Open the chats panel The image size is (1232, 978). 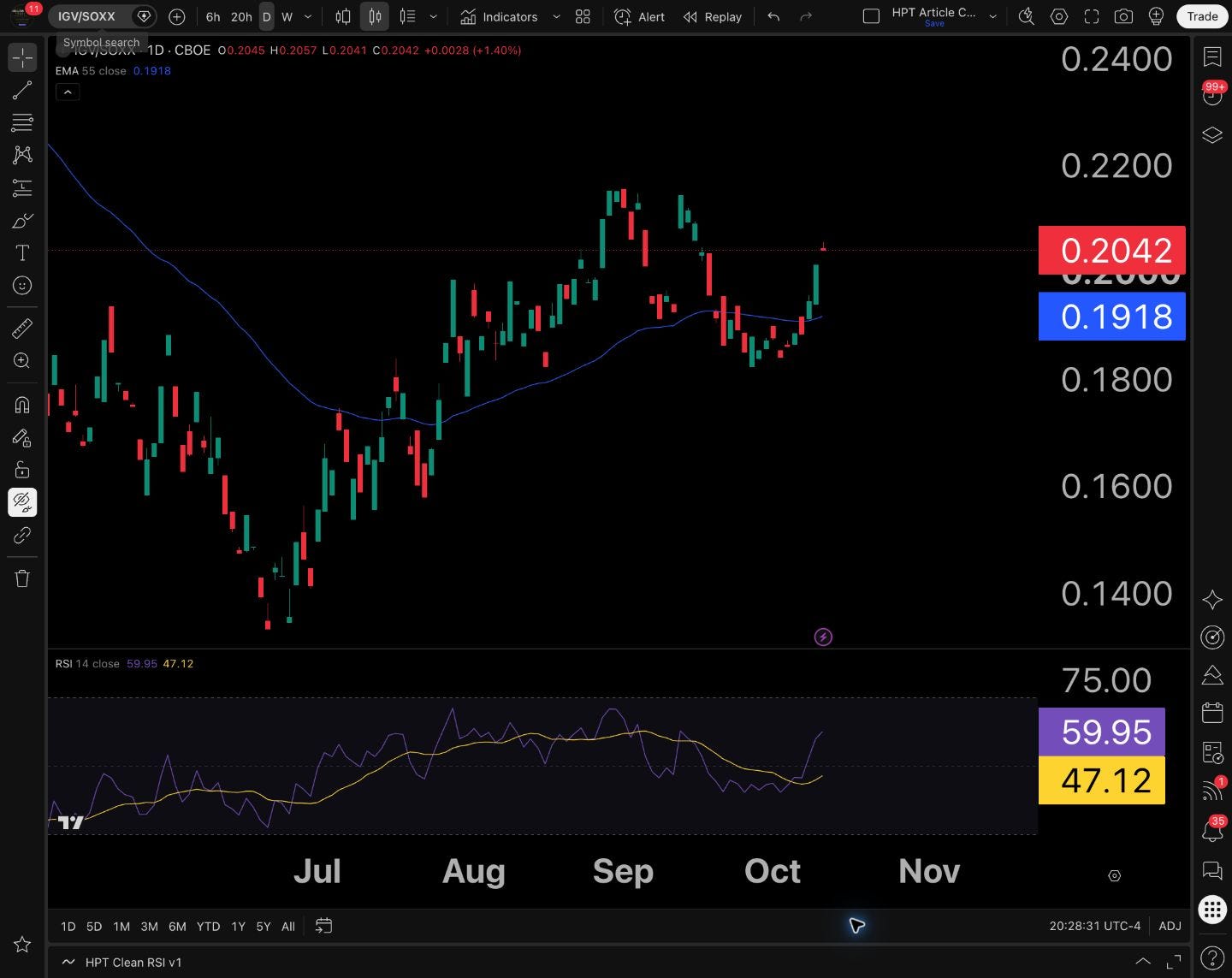coord(1212,870)
